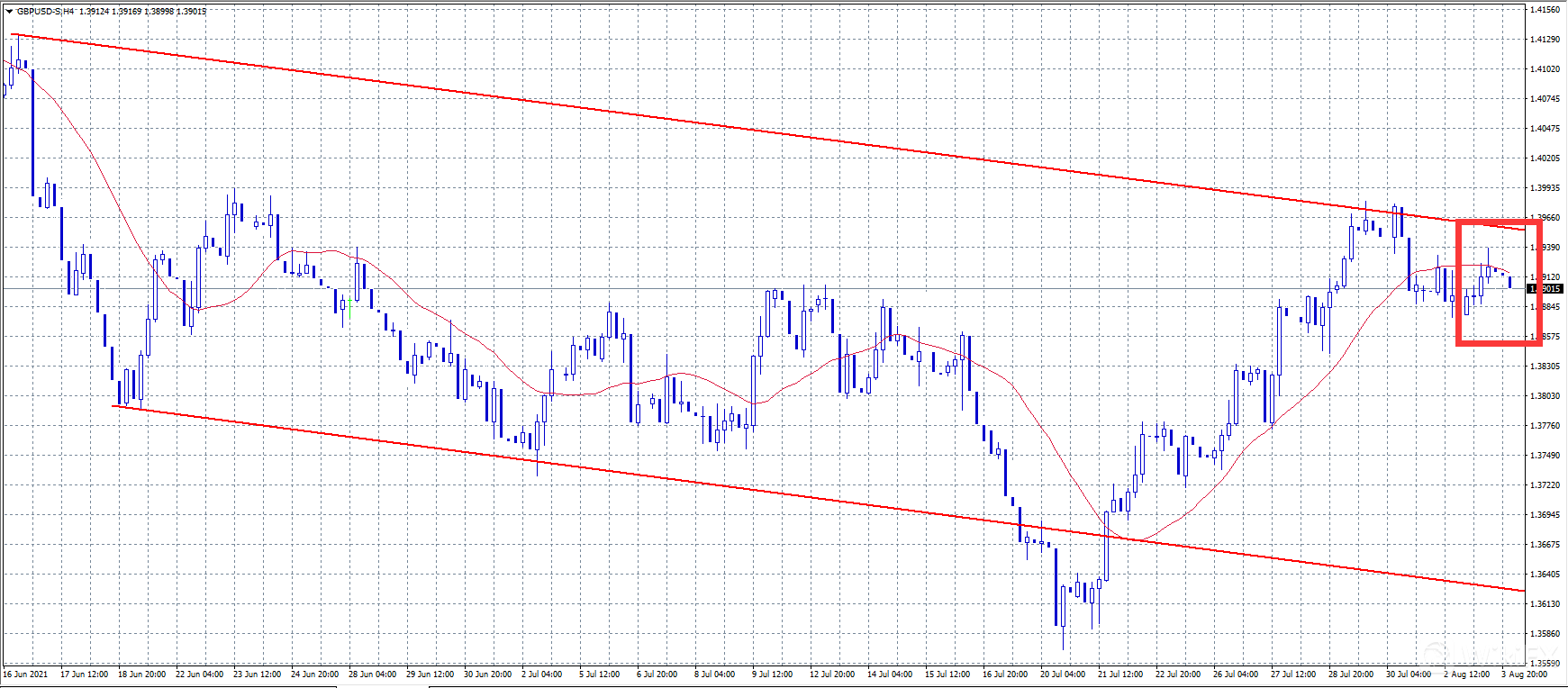The width and height of the screenshot is (1568, 688).
Task: Click the 30 Jun 20:00 time label
Action: click(x=487, y=674)
